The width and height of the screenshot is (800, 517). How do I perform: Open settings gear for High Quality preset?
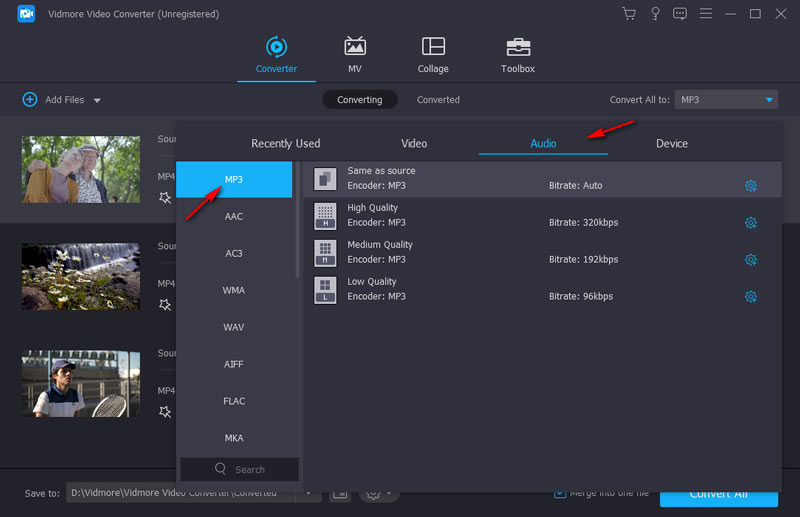click(x=751, y=223)
